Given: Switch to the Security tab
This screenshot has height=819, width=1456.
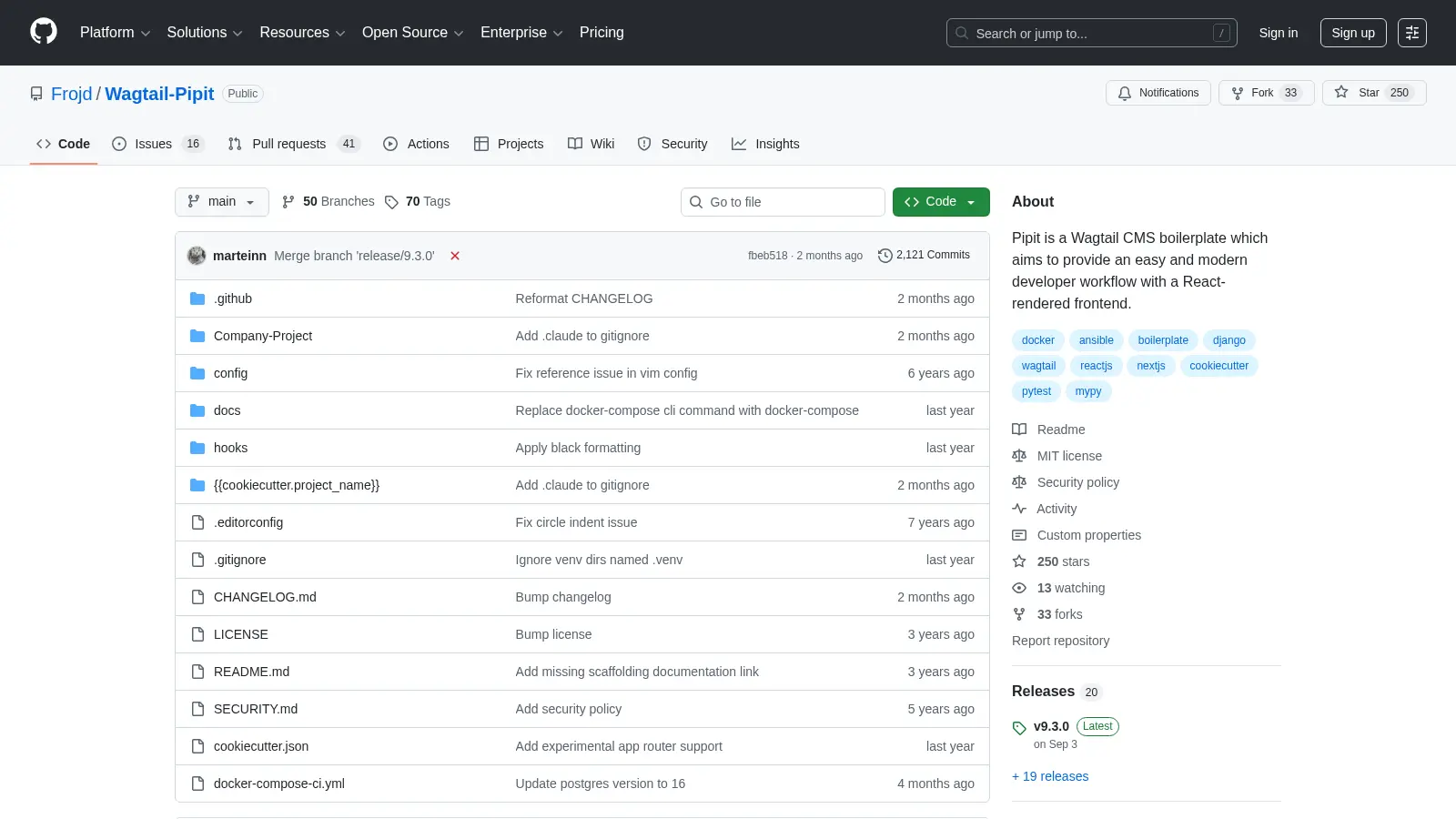Looking at the screenshot, I should (x=672, y=144).
